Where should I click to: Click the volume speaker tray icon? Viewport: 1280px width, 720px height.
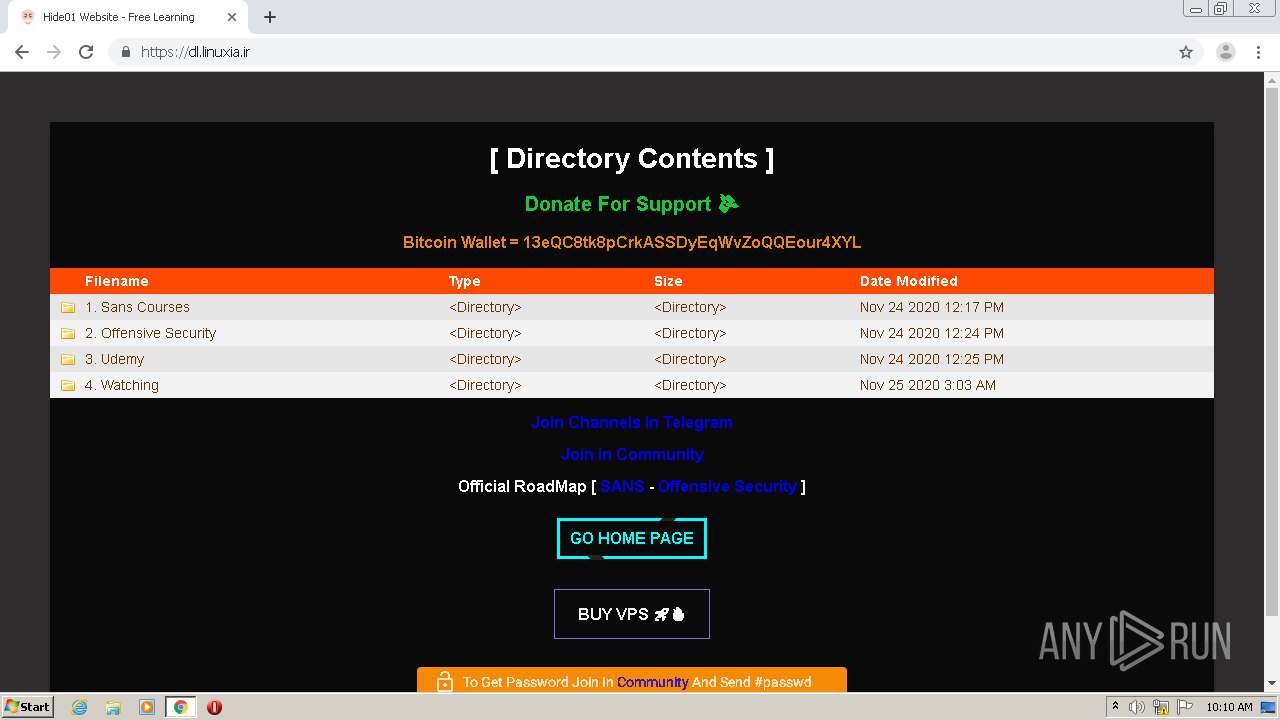click(1137, 707)
